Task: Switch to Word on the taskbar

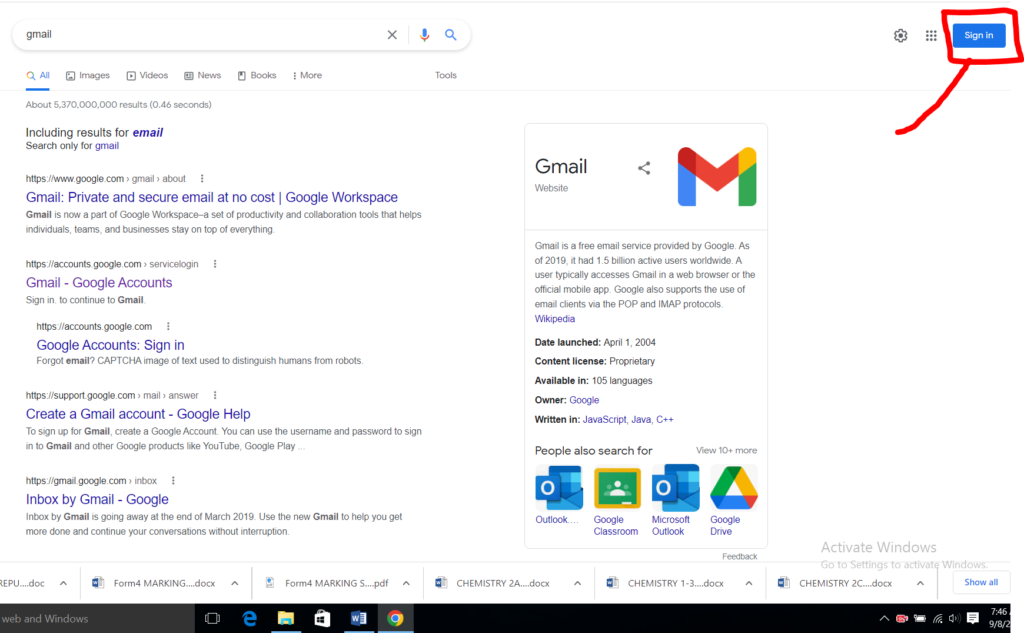Action: [359, 618]
